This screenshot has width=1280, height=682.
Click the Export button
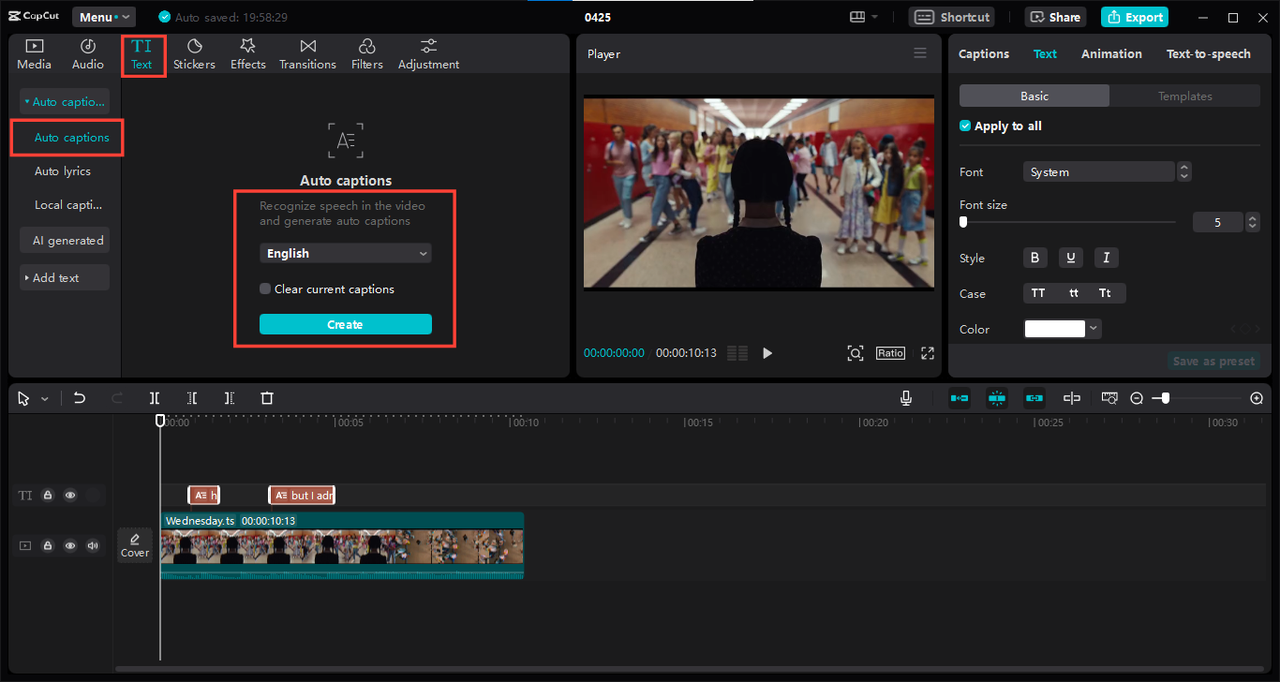click(x=1135, y=17)
